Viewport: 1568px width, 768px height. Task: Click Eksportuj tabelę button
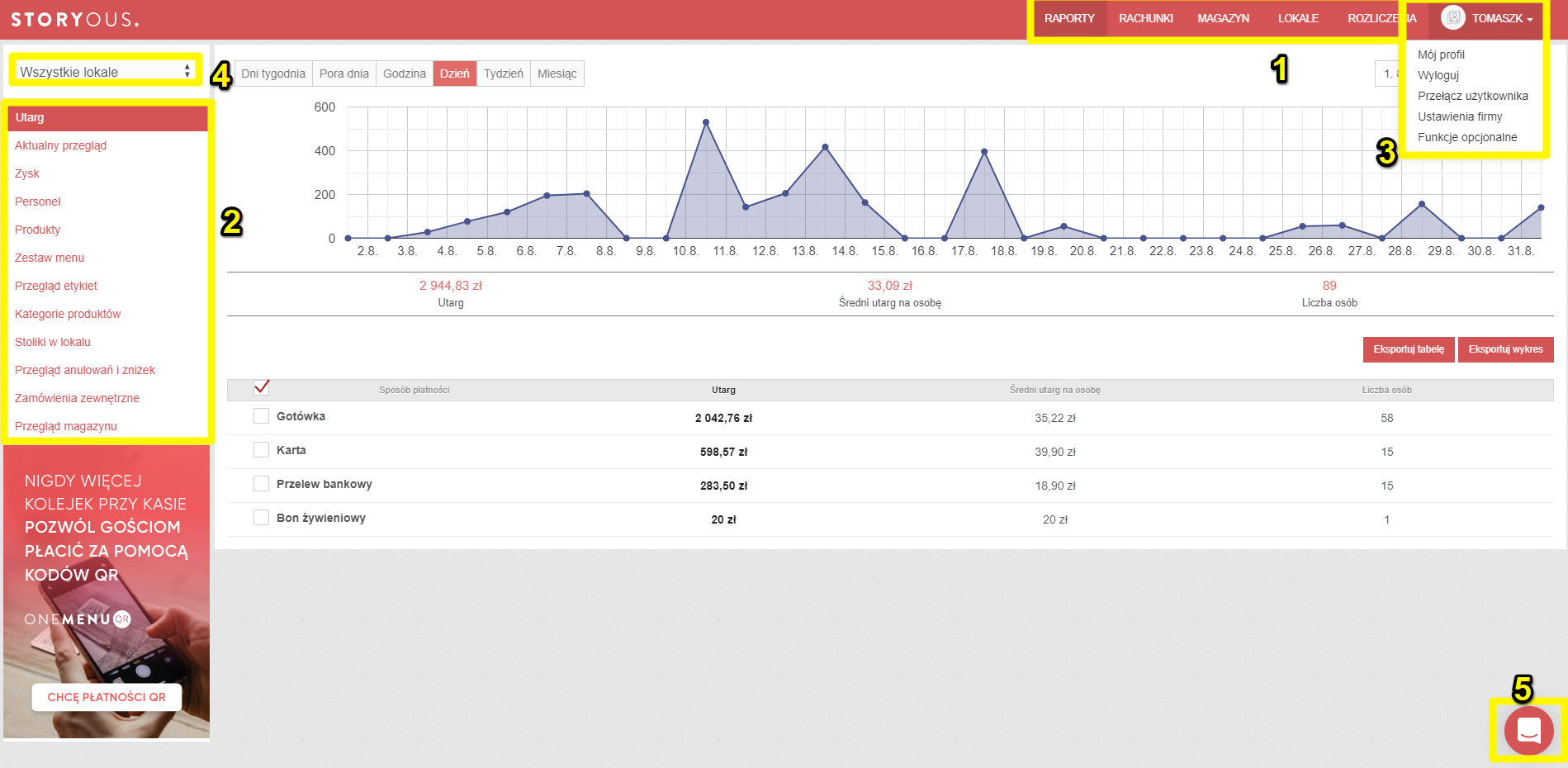(1409, 349)
